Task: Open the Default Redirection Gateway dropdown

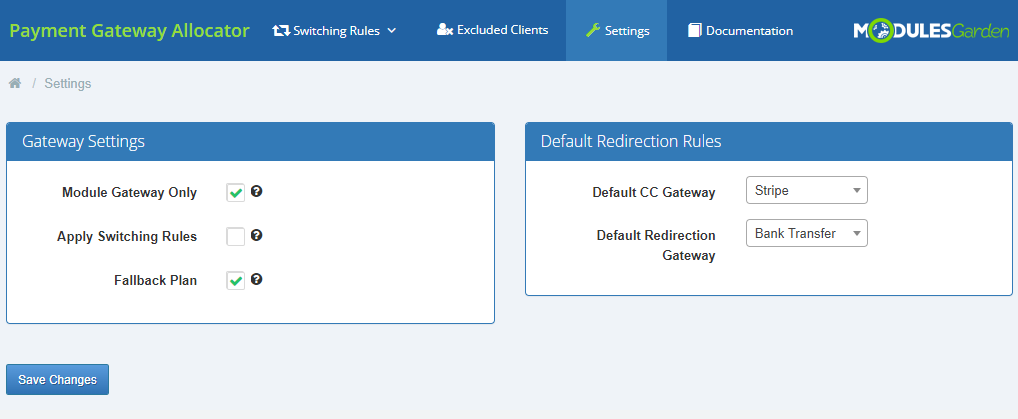Action: (806, 233)
